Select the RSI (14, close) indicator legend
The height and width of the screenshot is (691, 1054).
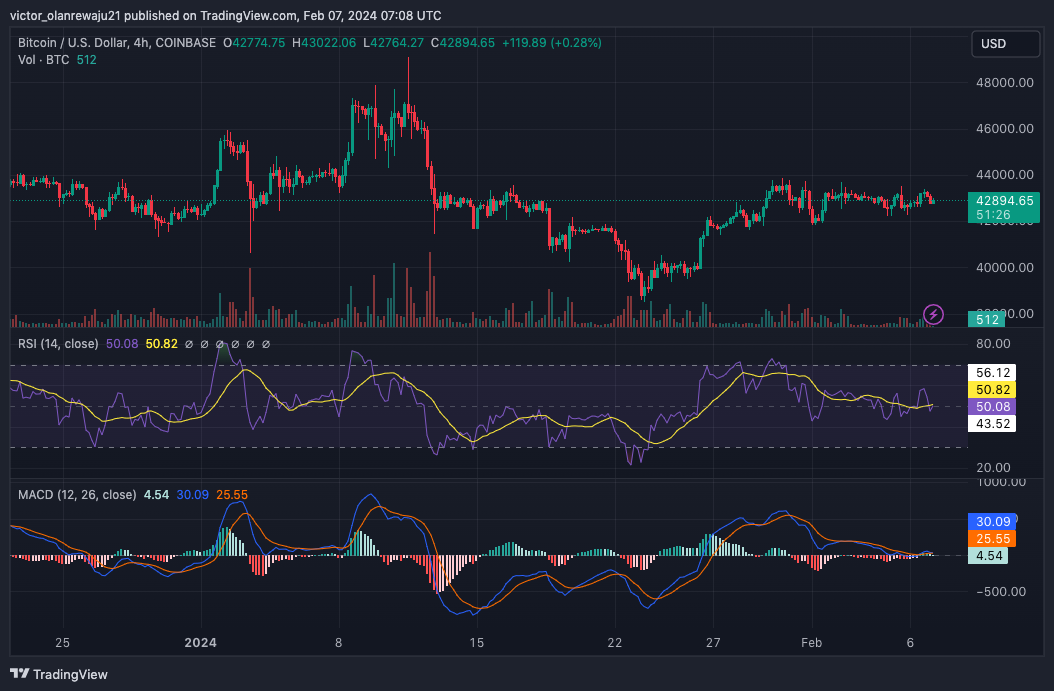coord(58,343)
